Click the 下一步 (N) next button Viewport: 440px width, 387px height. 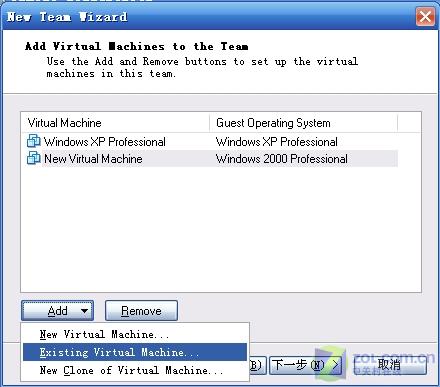pos(306,365)
